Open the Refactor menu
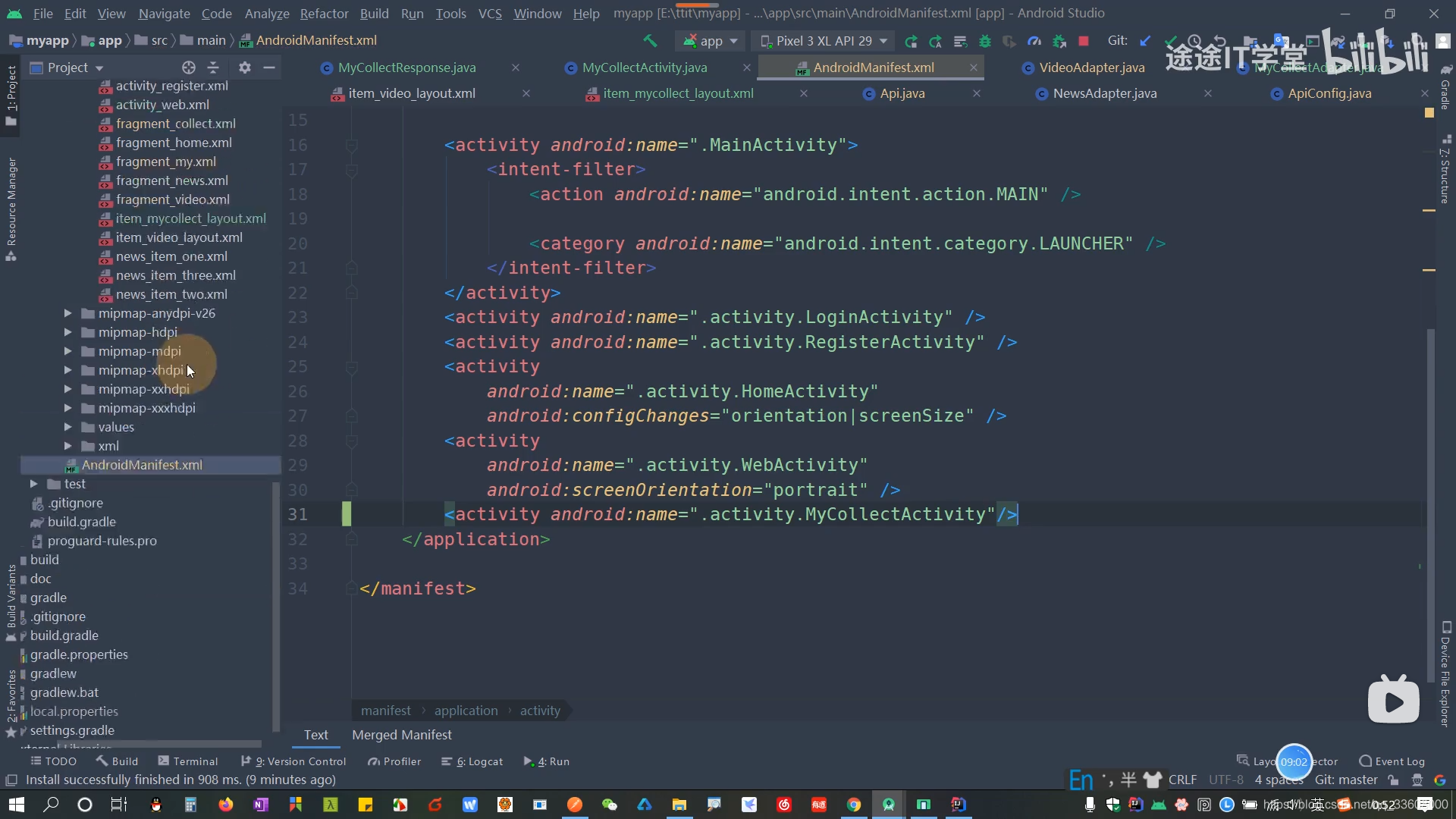This screenshot has height=819, width=1456. pos(324,13)
